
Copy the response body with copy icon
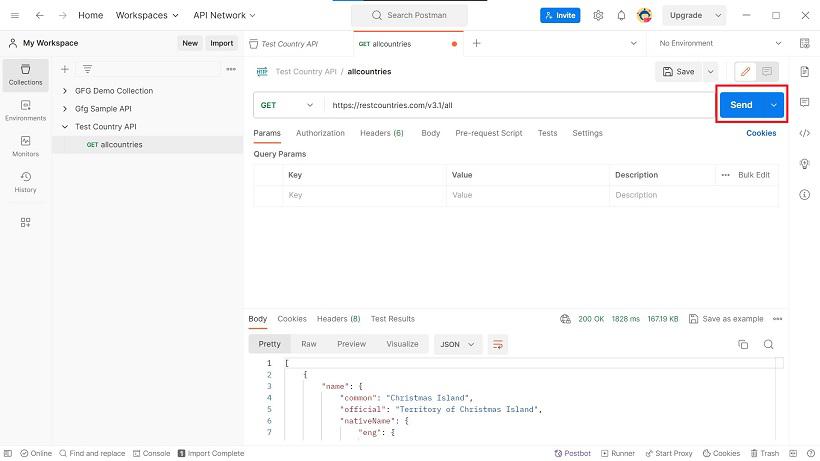click(x=743, y=344)
